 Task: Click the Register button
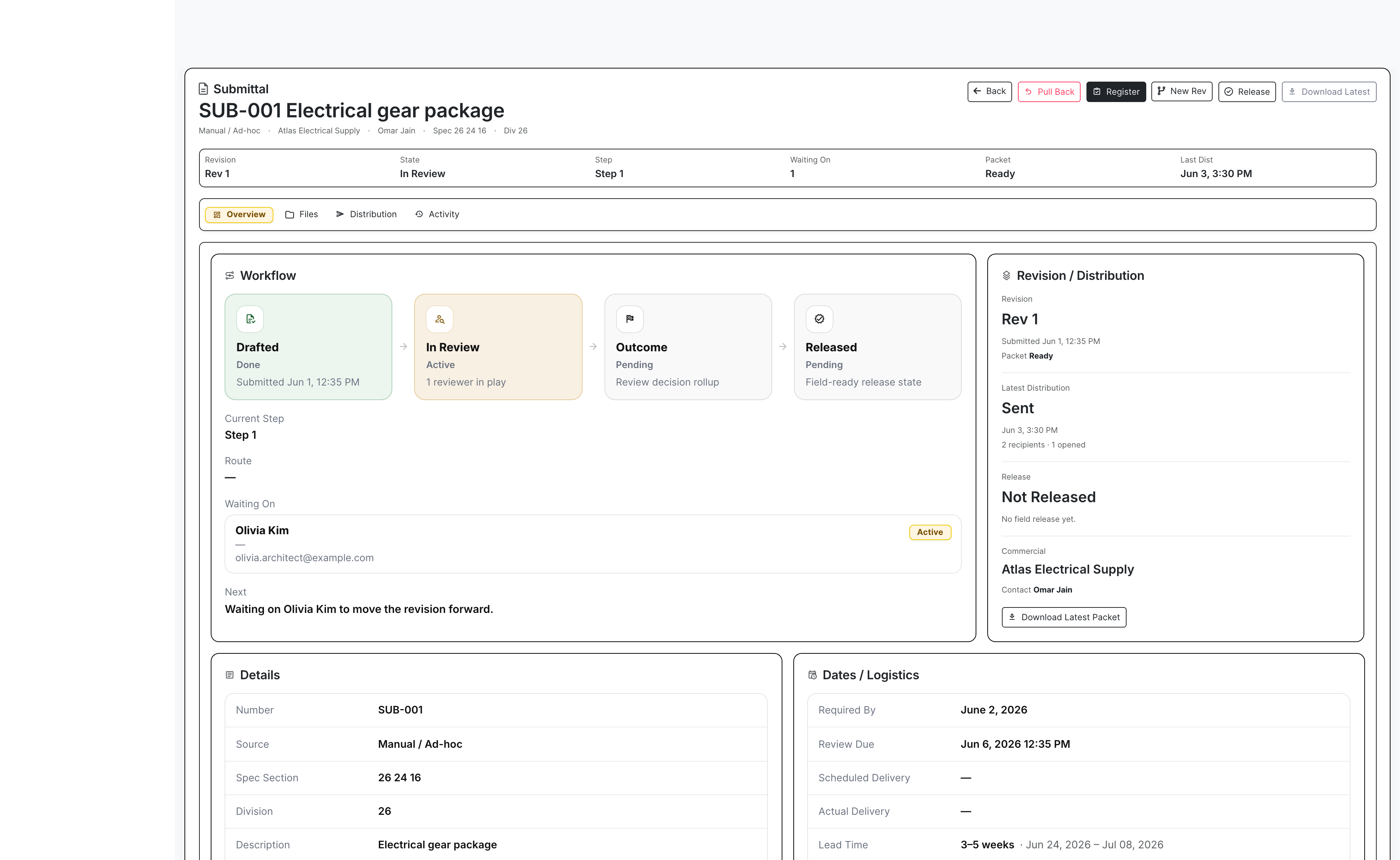1116,91
